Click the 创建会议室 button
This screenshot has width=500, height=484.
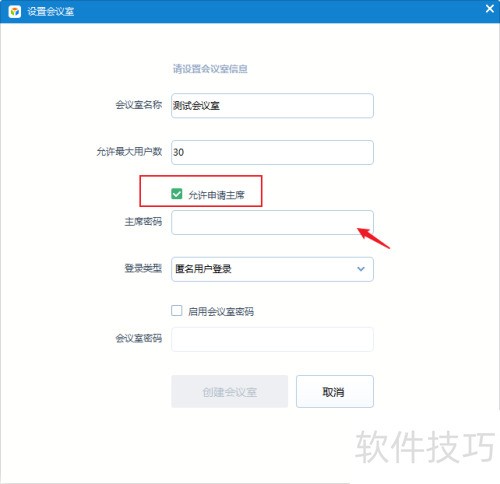230,391
